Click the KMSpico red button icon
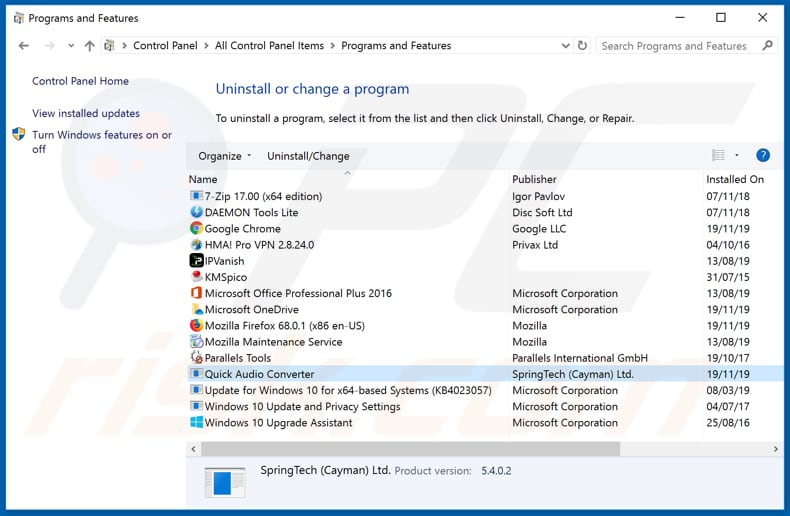 [x=196, y=277]
